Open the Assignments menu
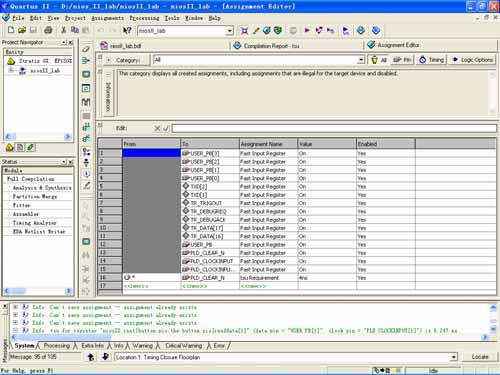The height and width of the screenshot is (375, 500). tap(107, 18)
